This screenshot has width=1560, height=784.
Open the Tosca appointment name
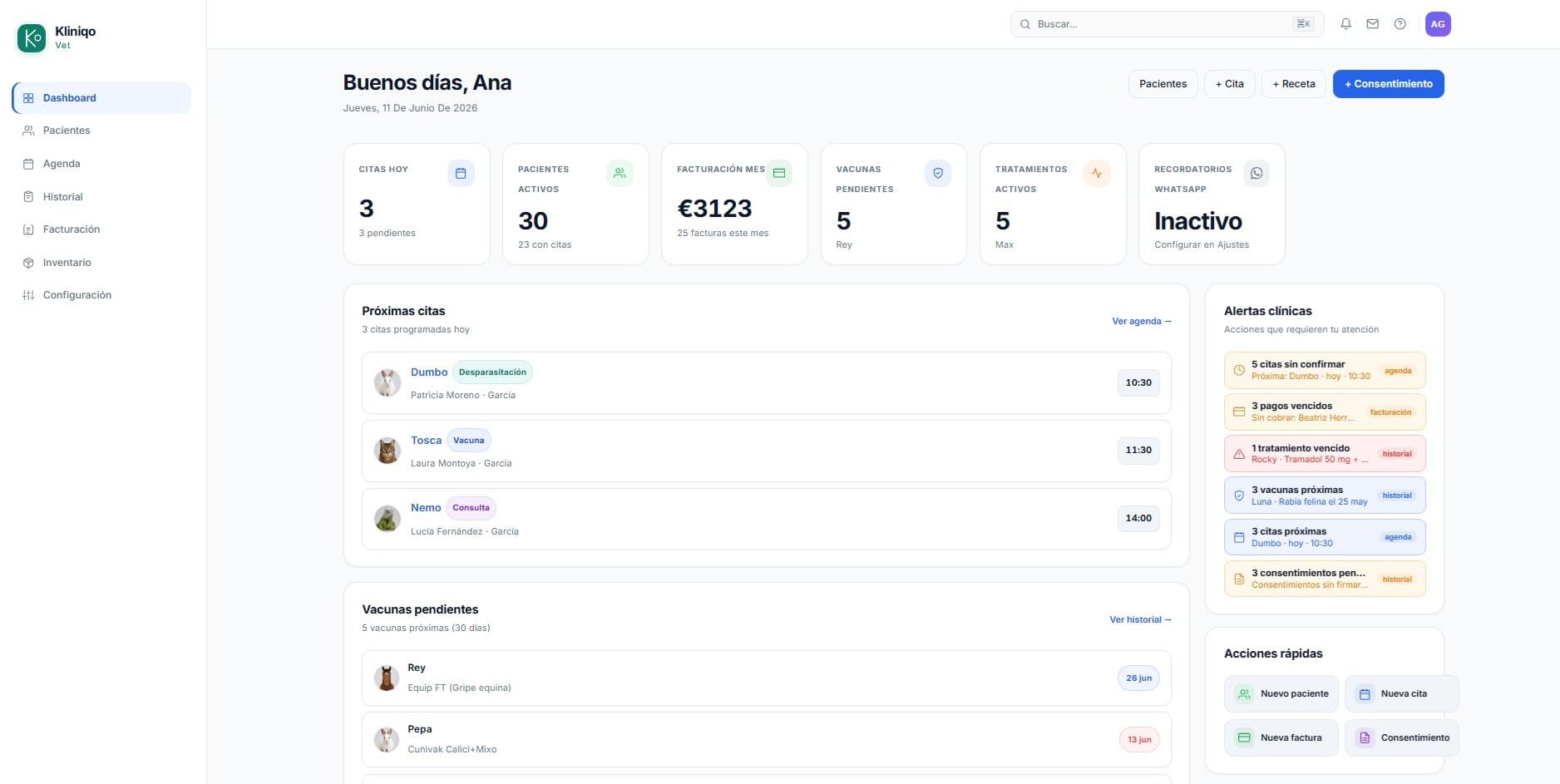coord(426,441)
